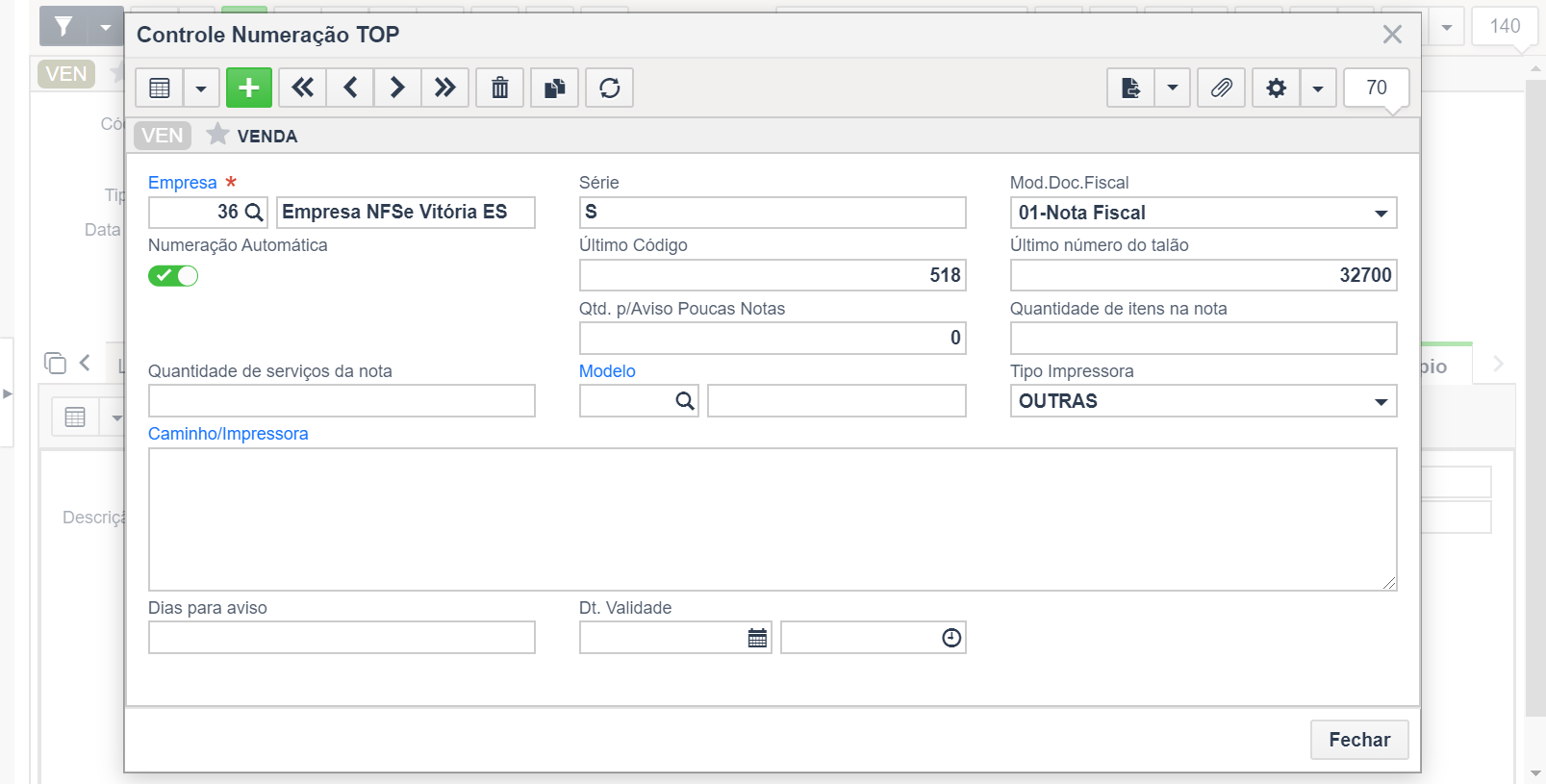
Task: Click record count 70 indicator
Action: 1377,88
